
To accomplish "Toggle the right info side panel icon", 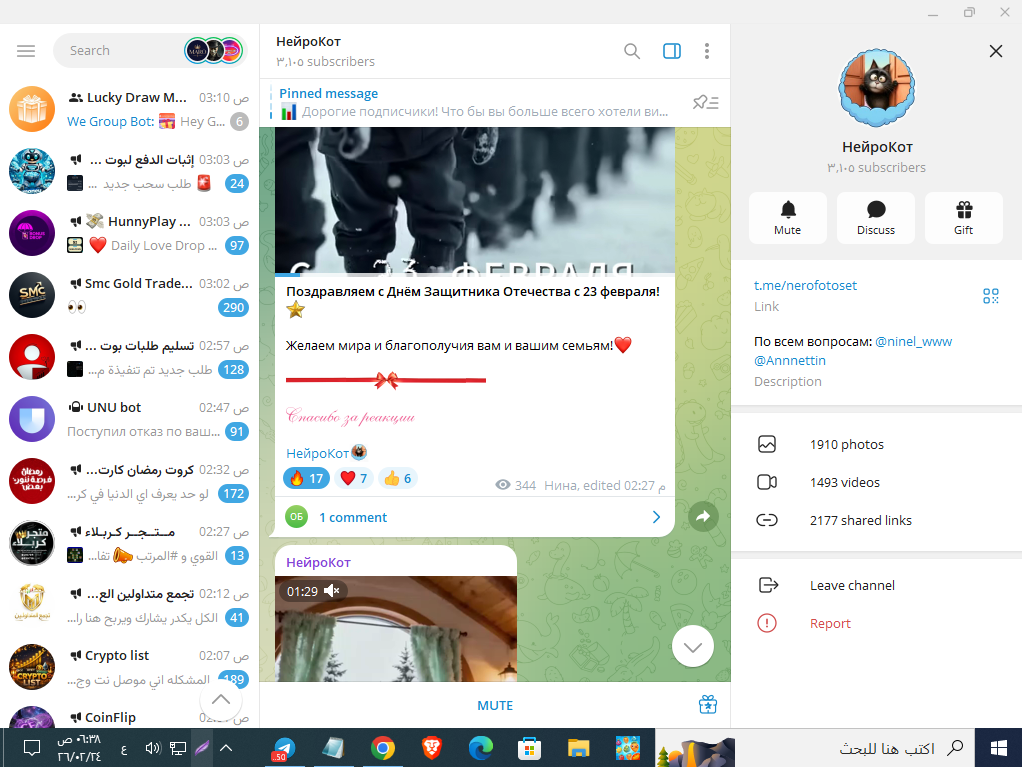I will tap(672, 51).
